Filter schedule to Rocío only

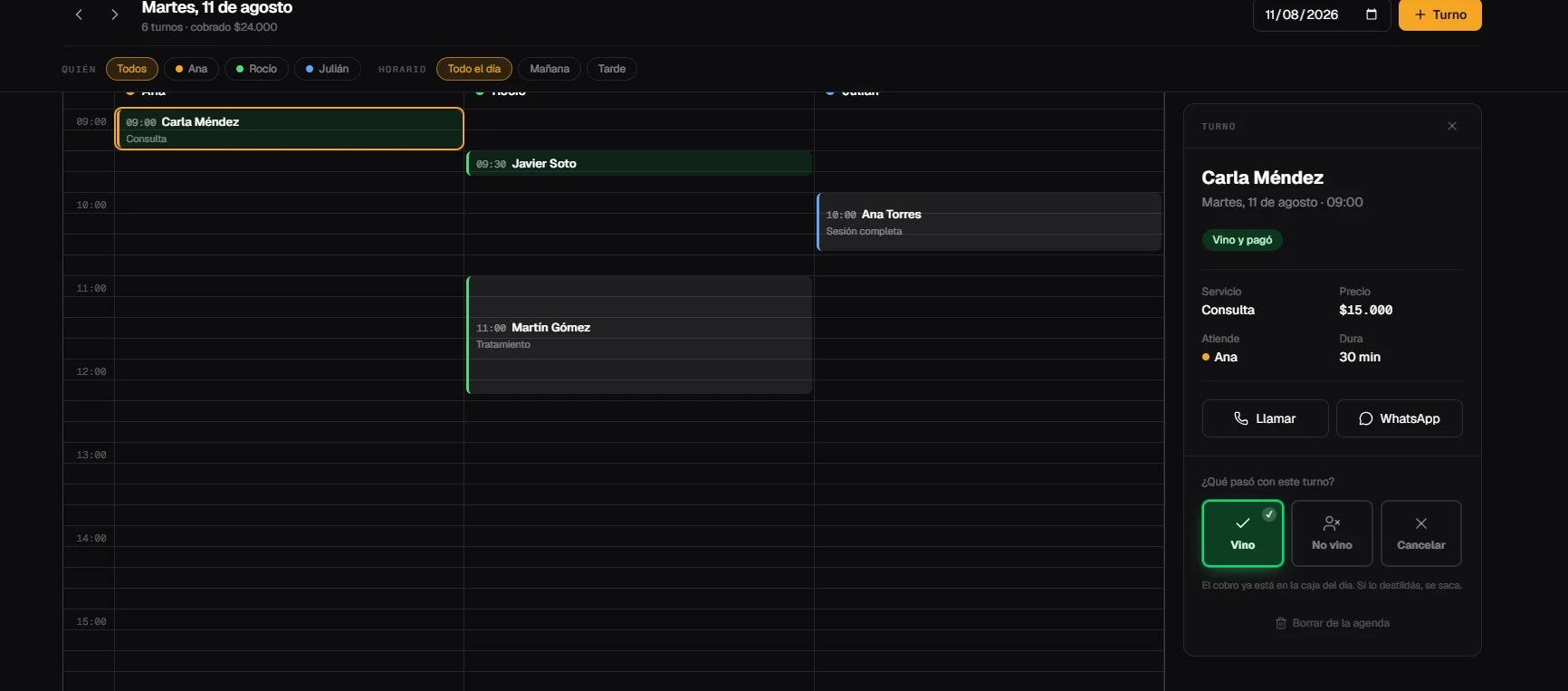(x=257, y=69)
